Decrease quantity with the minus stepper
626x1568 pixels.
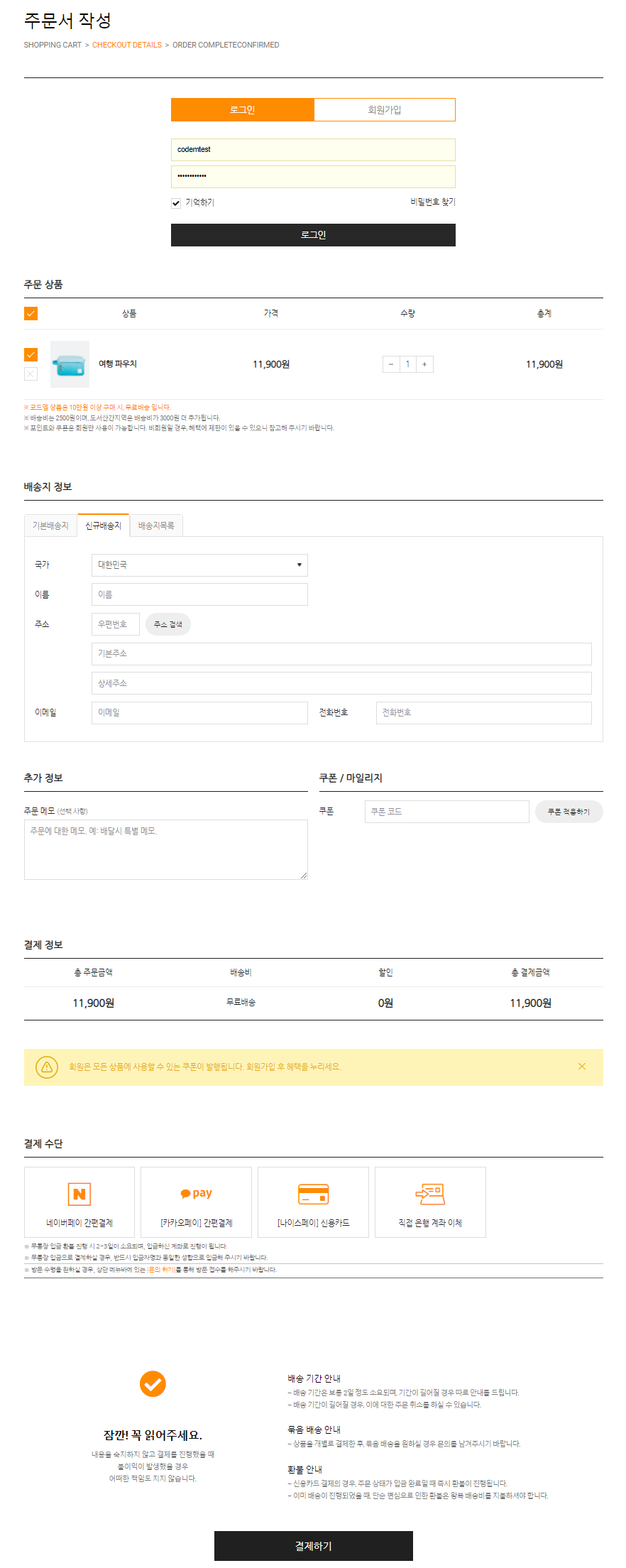(x=390, y=364)
